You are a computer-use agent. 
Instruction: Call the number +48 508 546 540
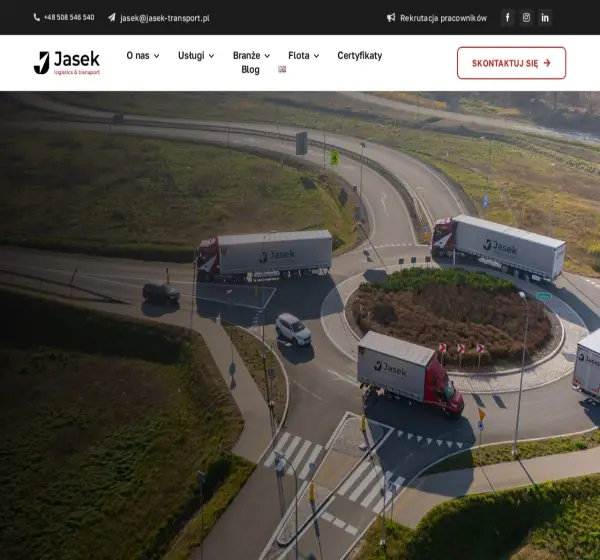(69, 18)
